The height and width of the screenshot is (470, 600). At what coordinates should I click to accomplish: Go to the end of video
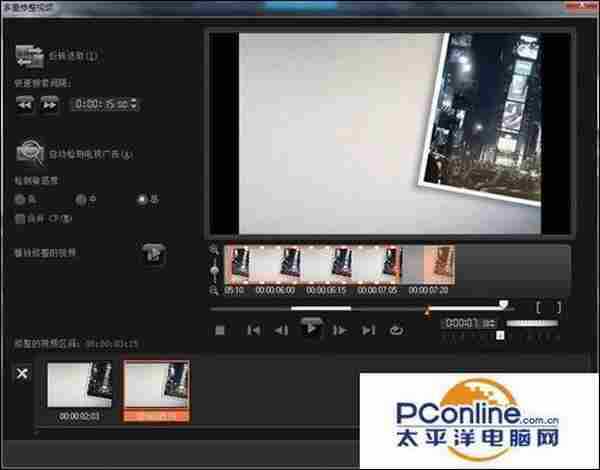pos(368,330)
